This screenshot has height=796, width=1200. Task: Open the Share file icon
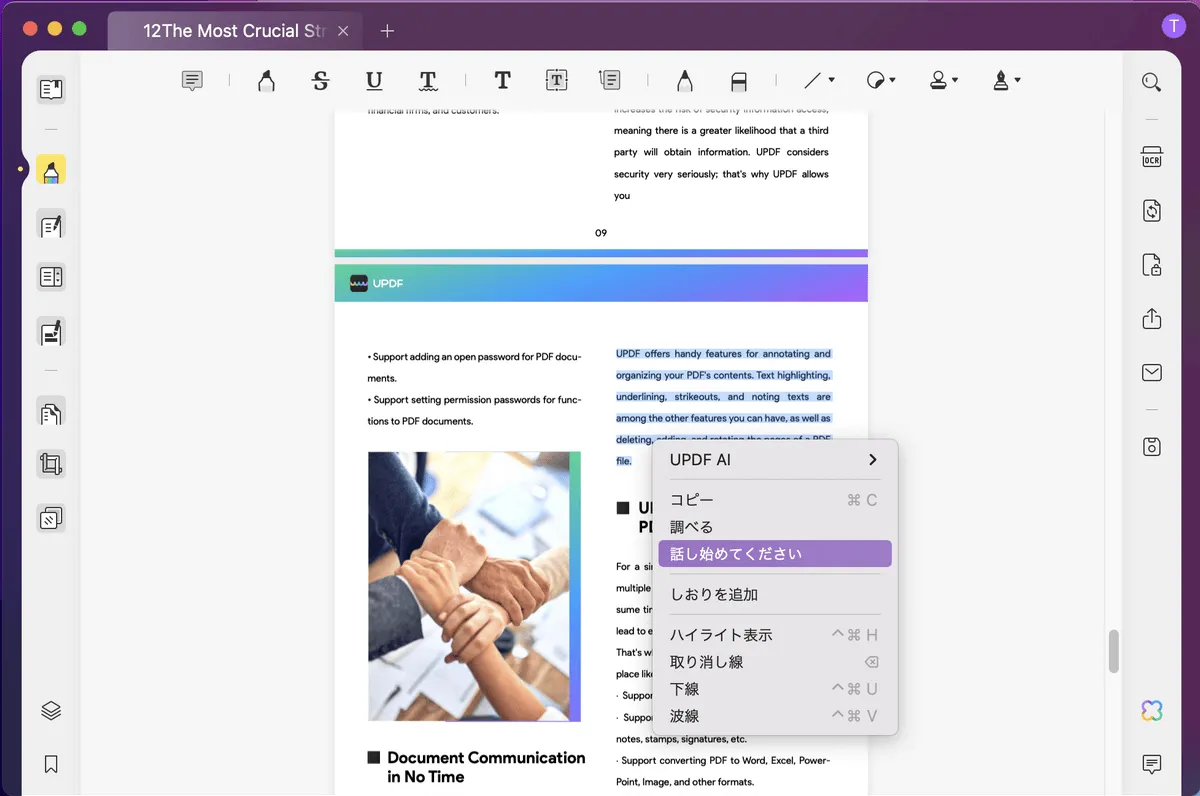click(x=1152, y=319)
